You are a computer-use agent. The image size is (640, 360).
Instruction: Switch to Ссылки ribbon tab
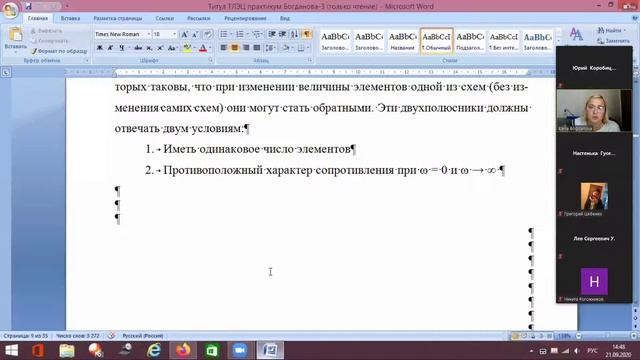pyautogui.click(x=164, y=18)
